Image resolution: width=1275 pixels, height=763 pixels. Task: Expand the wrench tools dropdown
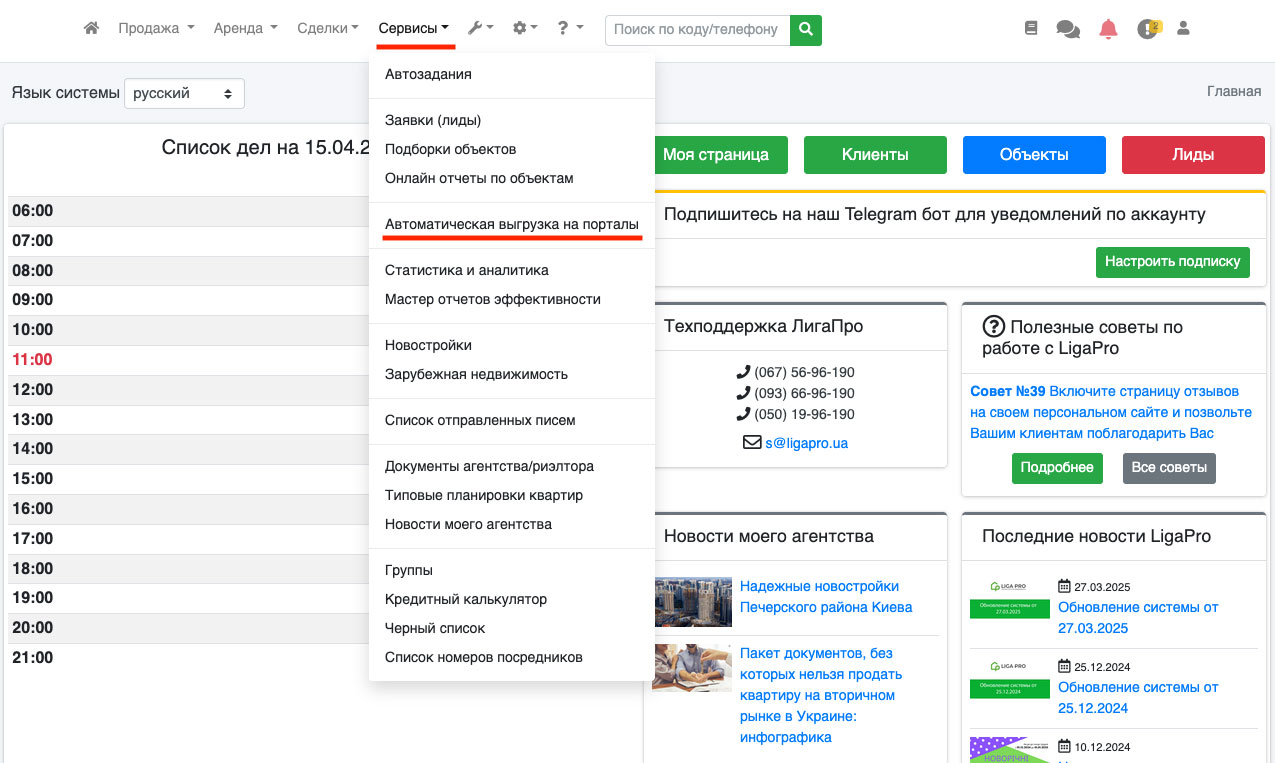(480, 29)
